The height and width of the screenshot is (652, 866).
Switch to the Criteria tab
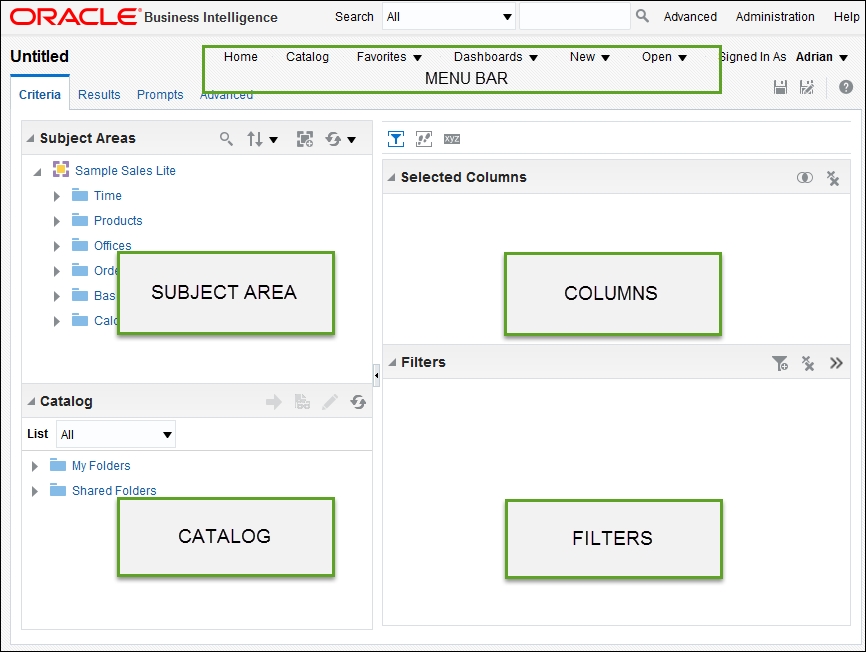coord(40,94)
